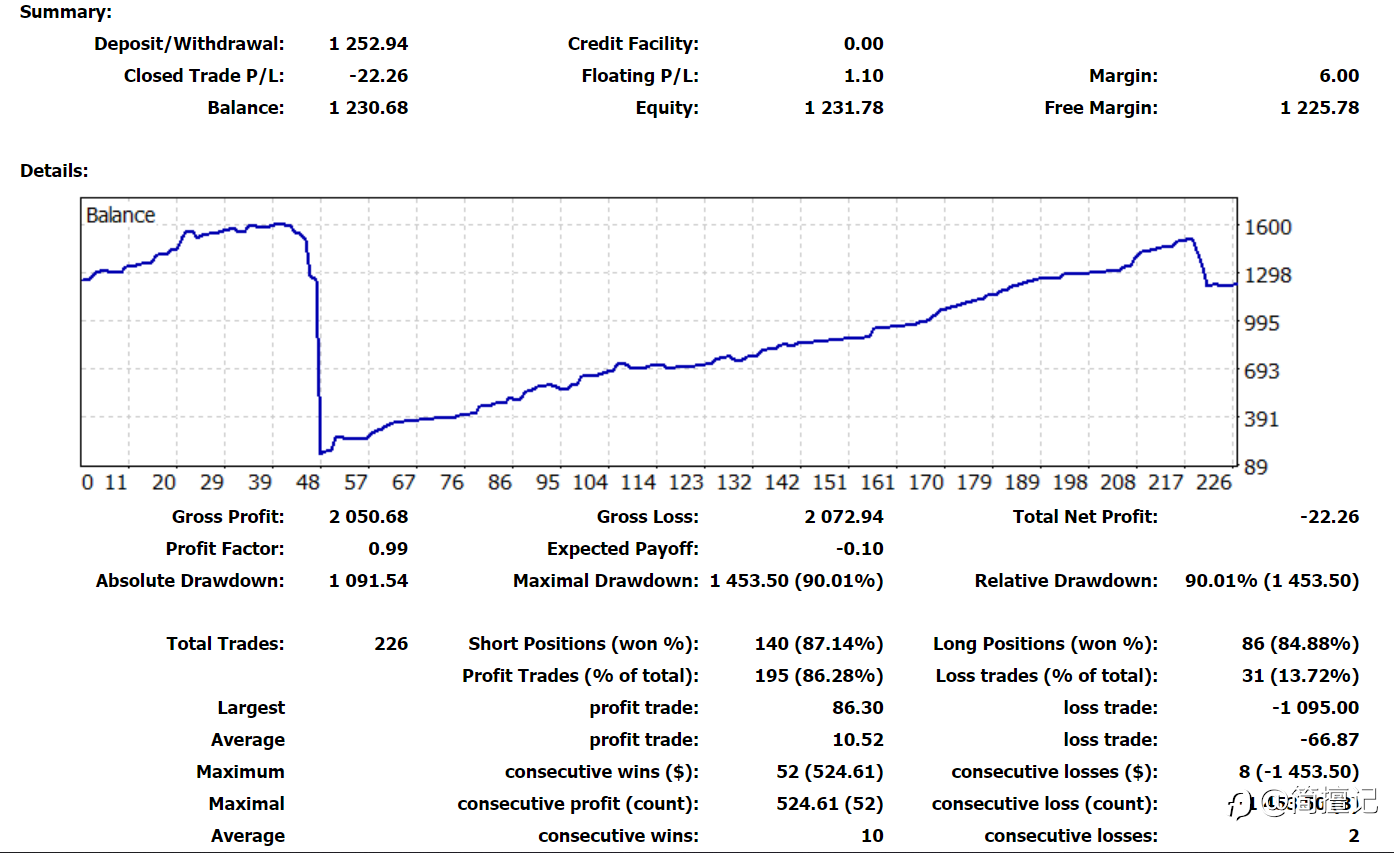Click the 89 label on chart axis
The width and height of the screenshot is (1394, 853).
[x=1256, y=467]
